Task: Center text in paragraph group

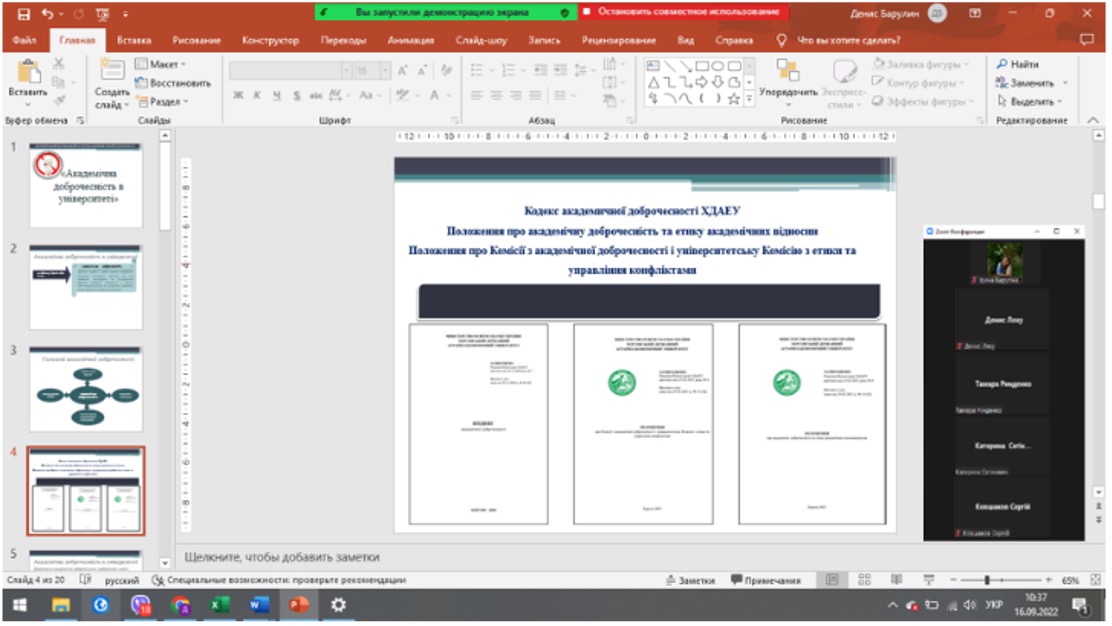Action: [x=496, y=95]
